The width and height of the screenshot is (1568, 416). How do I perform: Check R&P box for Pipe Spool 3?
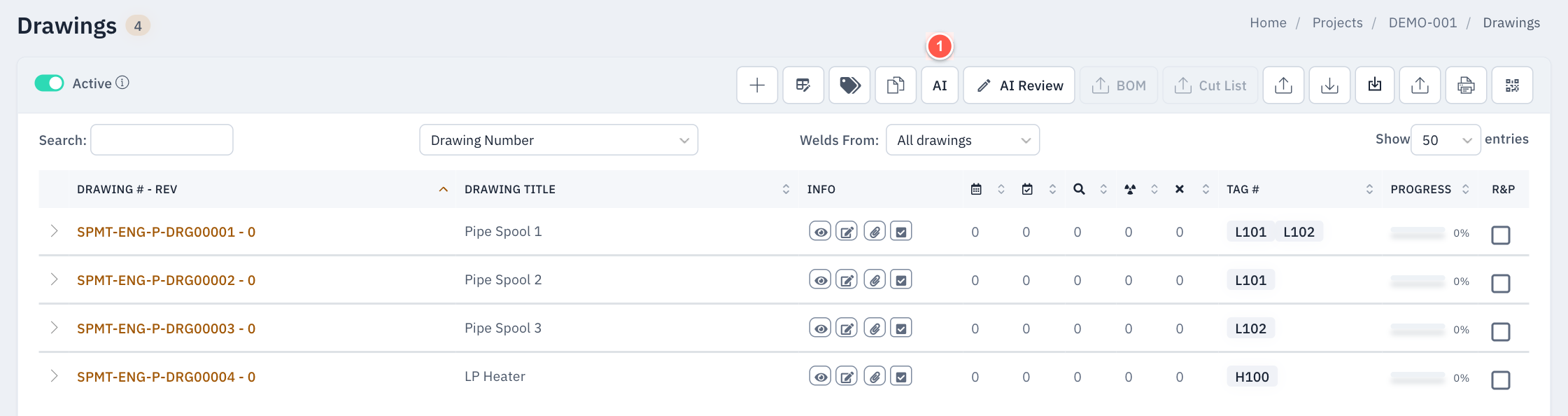[x=1501, y=332]
